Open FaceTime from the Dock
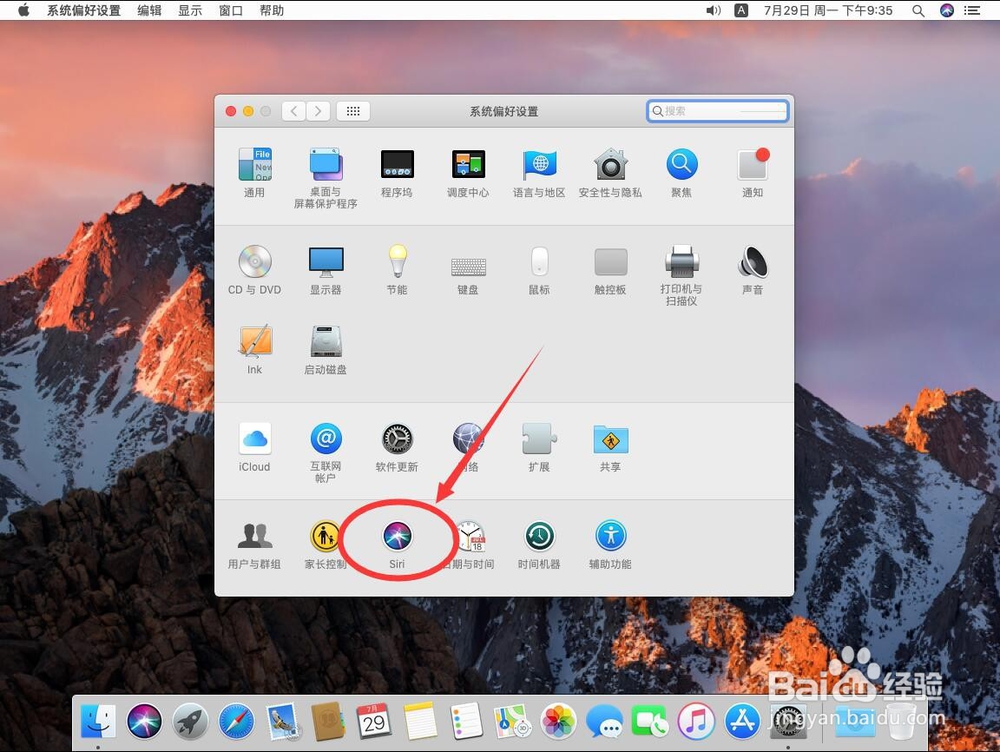 point(650,721)
